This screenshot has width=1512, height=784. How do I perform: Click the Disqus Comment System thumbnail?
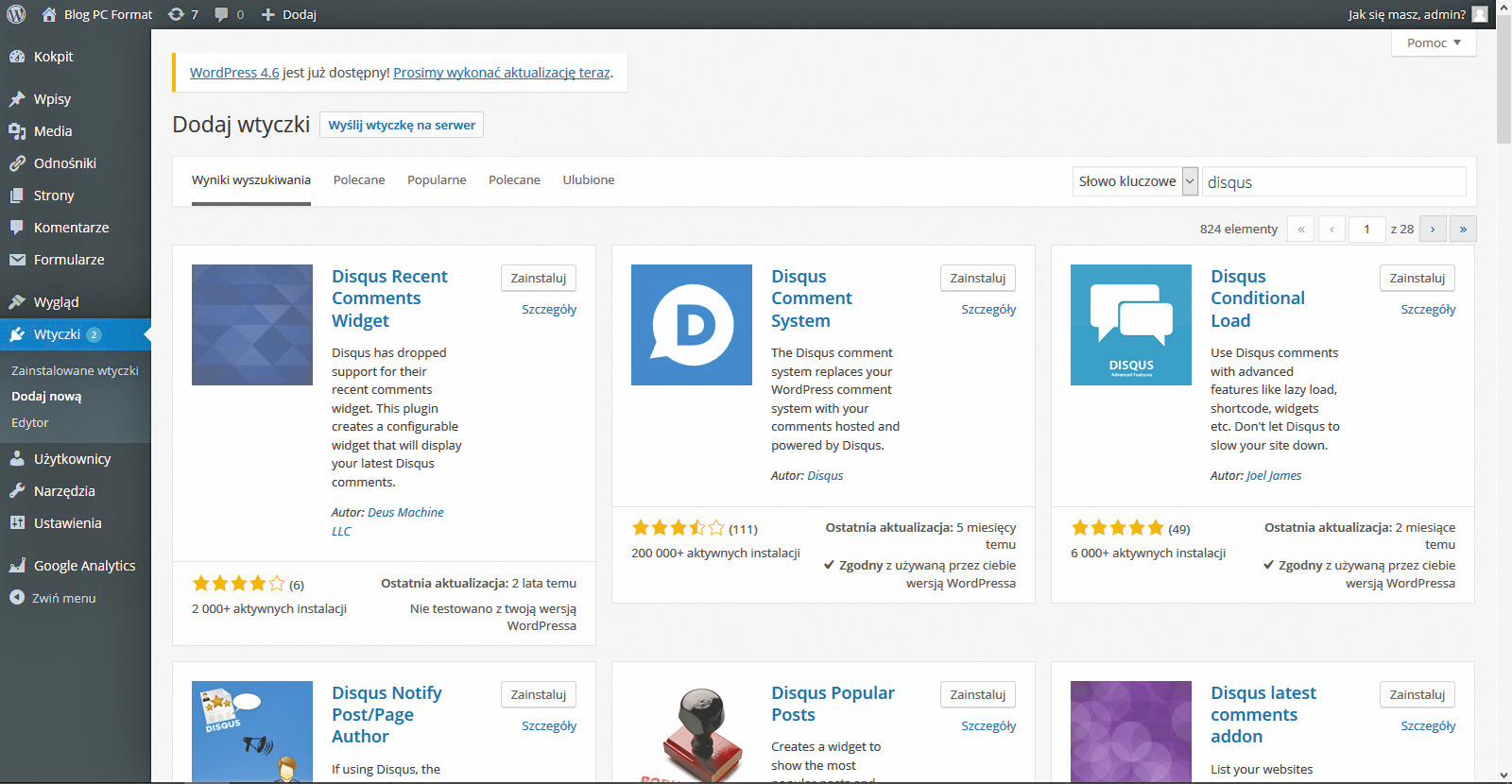tap(692, 325)
